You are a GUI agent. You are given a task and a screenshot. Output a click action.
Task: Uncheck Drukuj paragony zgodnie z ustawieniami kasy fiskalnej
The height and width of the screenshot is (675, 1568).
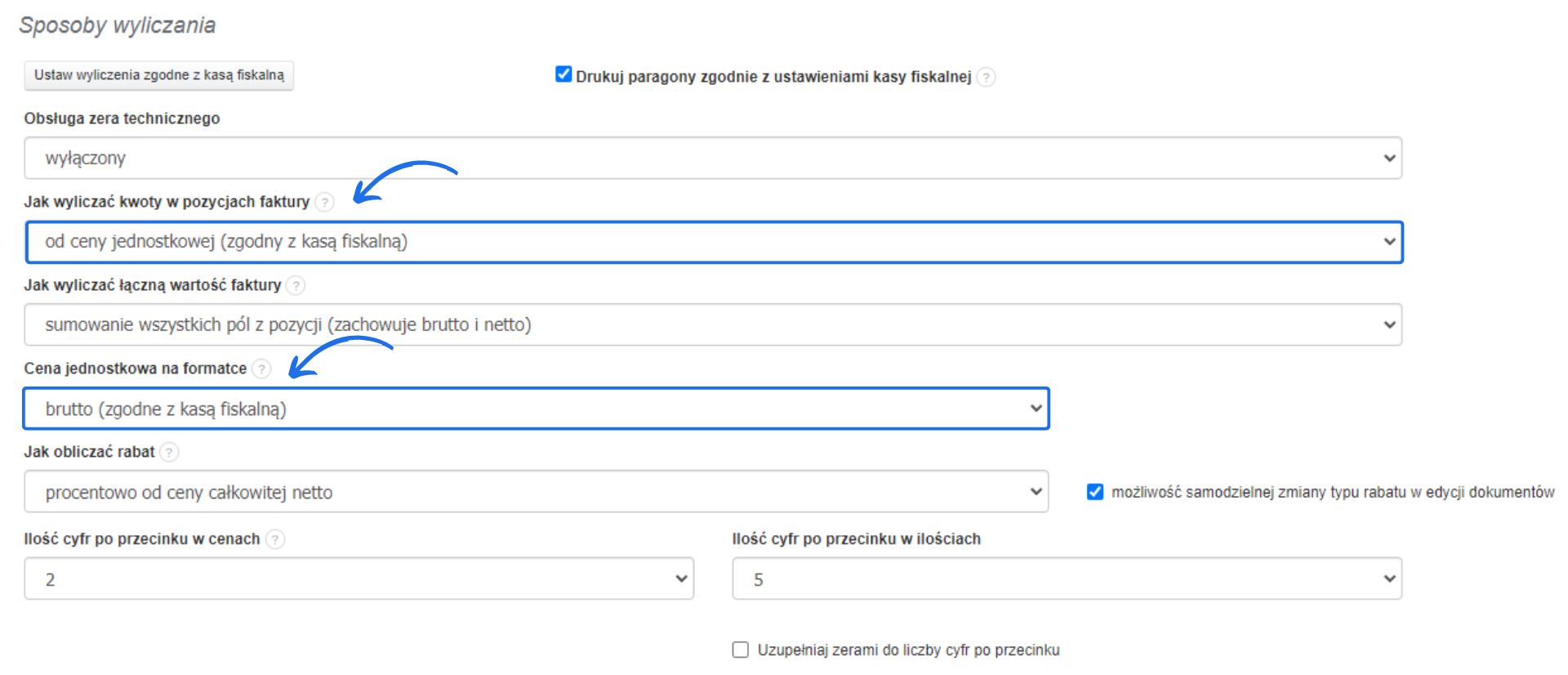tap(563, 75)
